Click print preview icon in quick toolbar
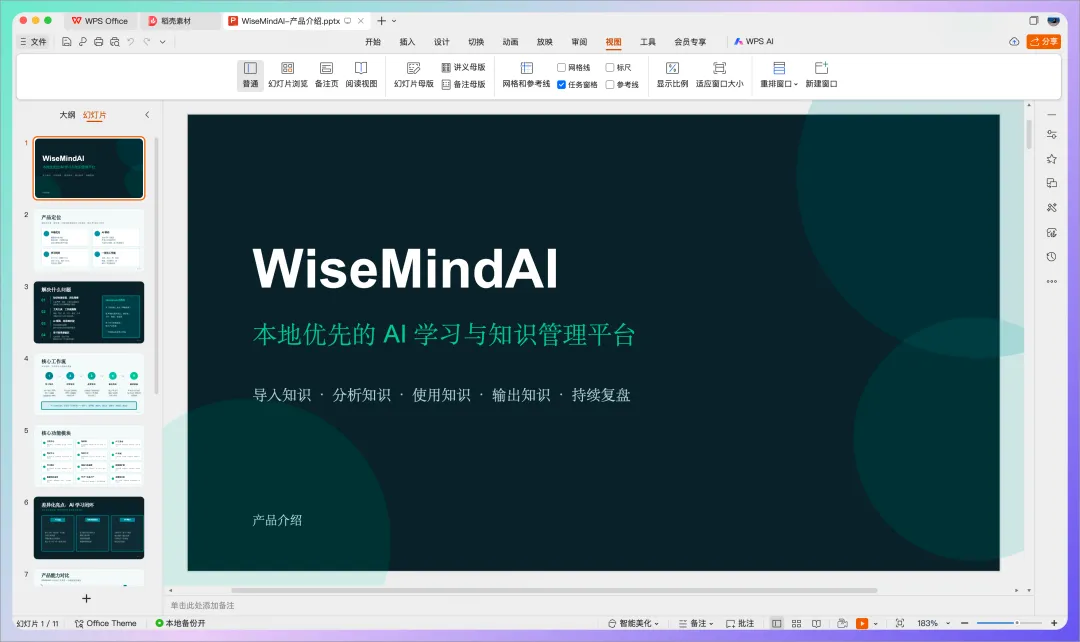Image resolution: width=1080 pixels, height=642 pixels. pyautogui.click(x=114, y=42)
